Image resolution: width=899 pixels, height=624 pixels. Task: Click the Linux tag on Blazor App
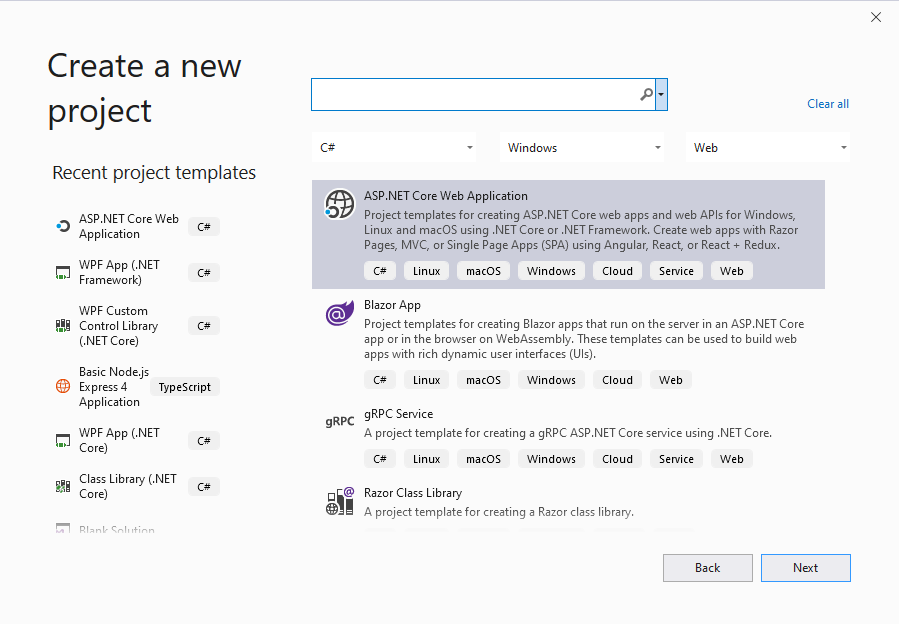(x=426, y=379)
